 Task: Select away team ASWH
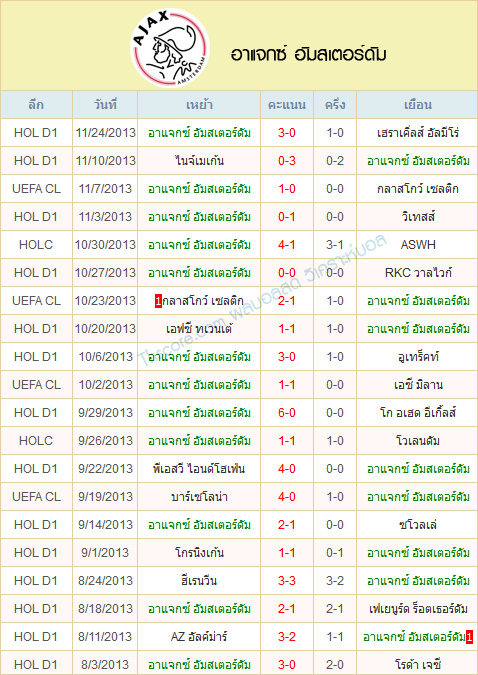[x=418, y=245]
